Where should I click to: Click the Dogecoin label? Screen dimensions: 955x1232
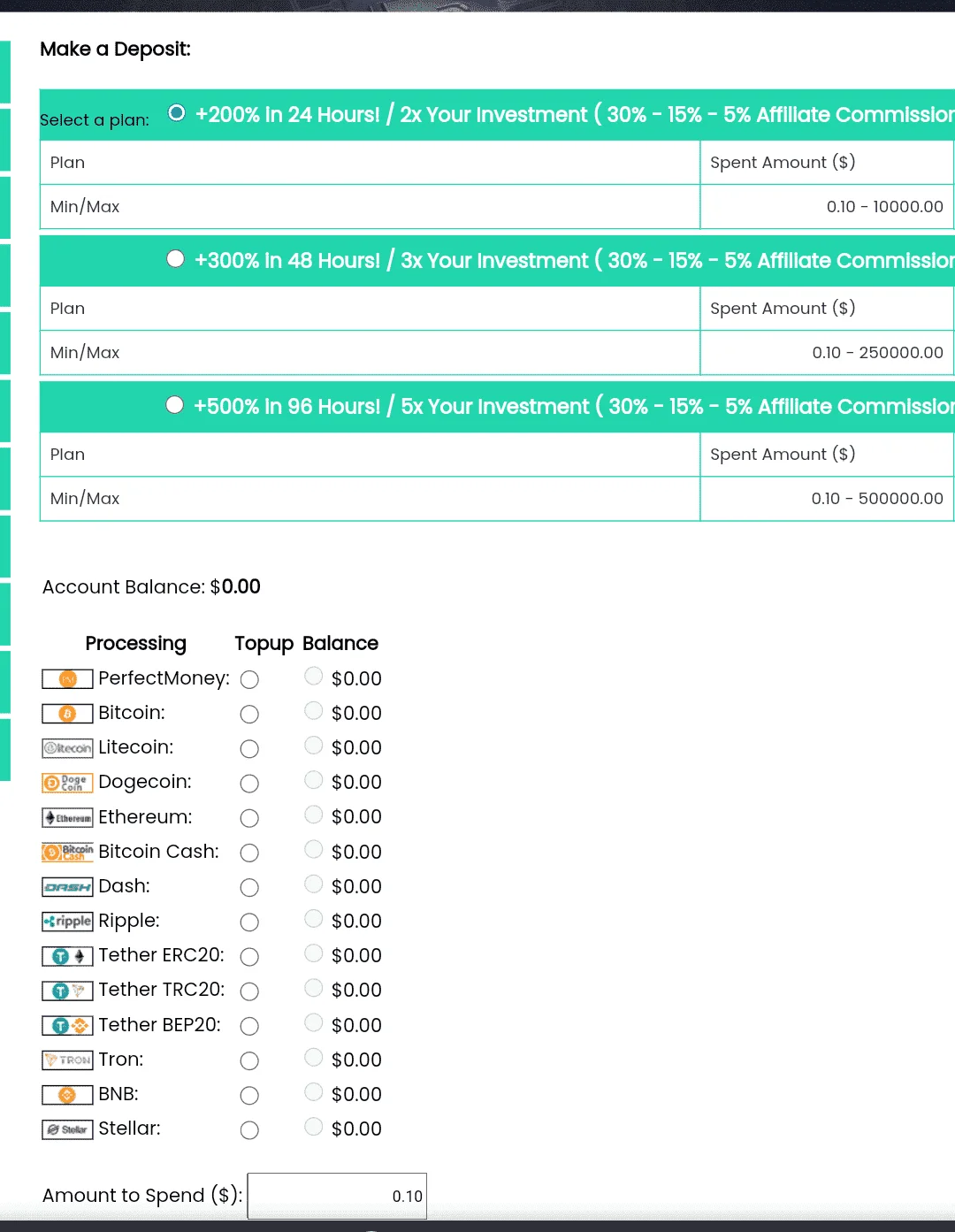click(145, 782)
